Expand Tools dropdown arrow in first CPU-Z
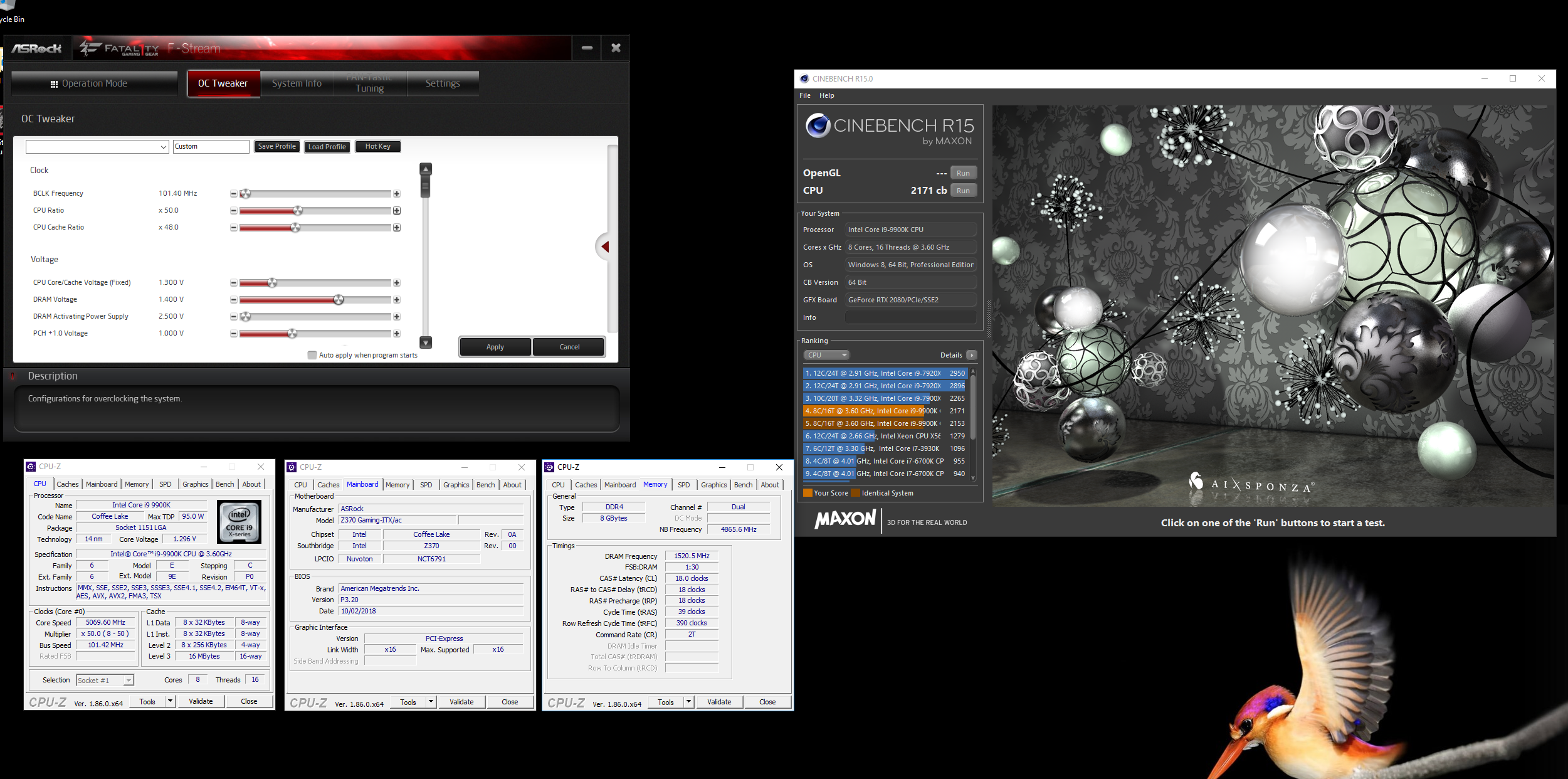This screenshot has width=1568, height=779. (x=170, y=701)
